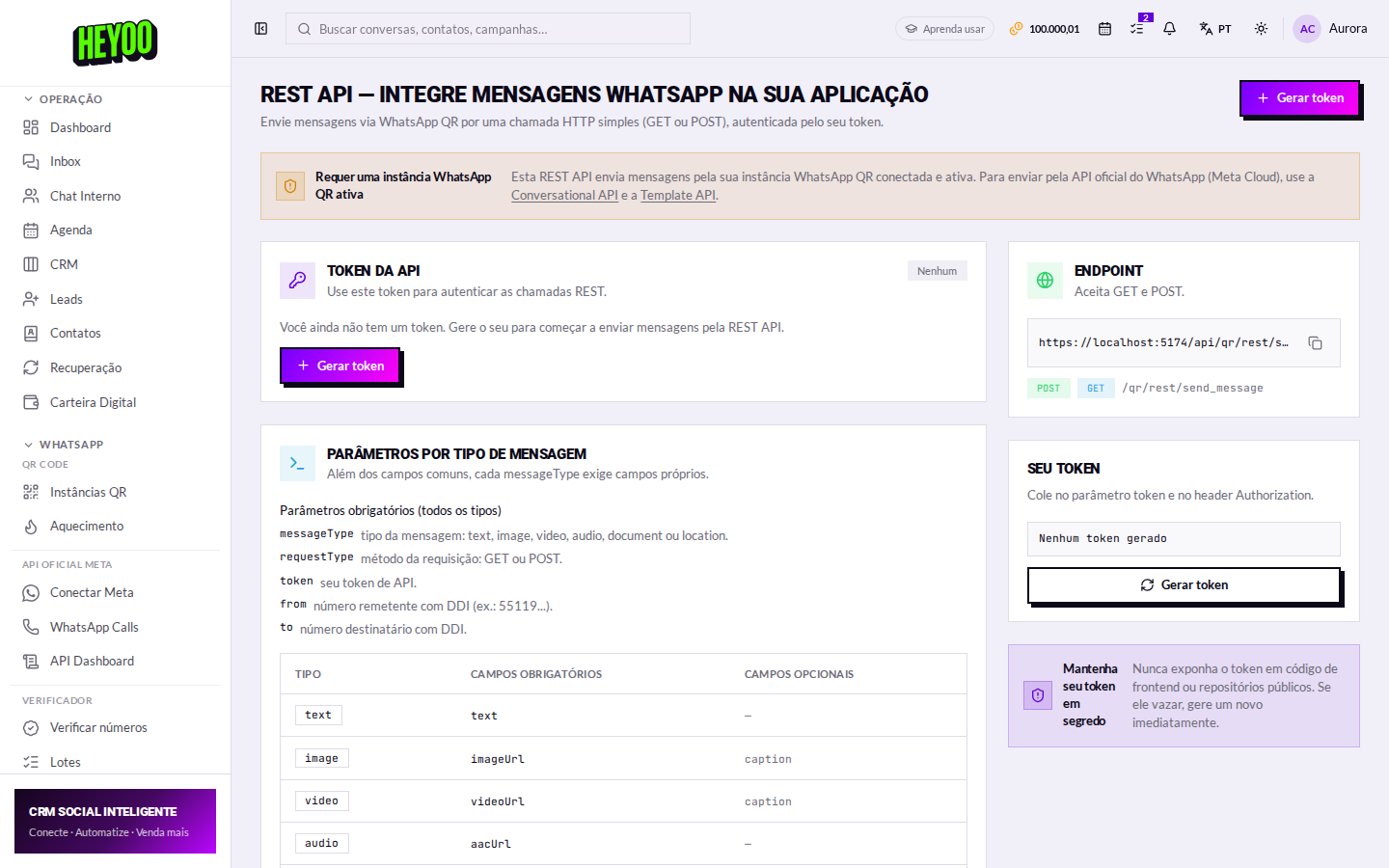Click Gerar token button under Seu Token
Viewport: 1389px width, 868px height.
pos(1184,585)
